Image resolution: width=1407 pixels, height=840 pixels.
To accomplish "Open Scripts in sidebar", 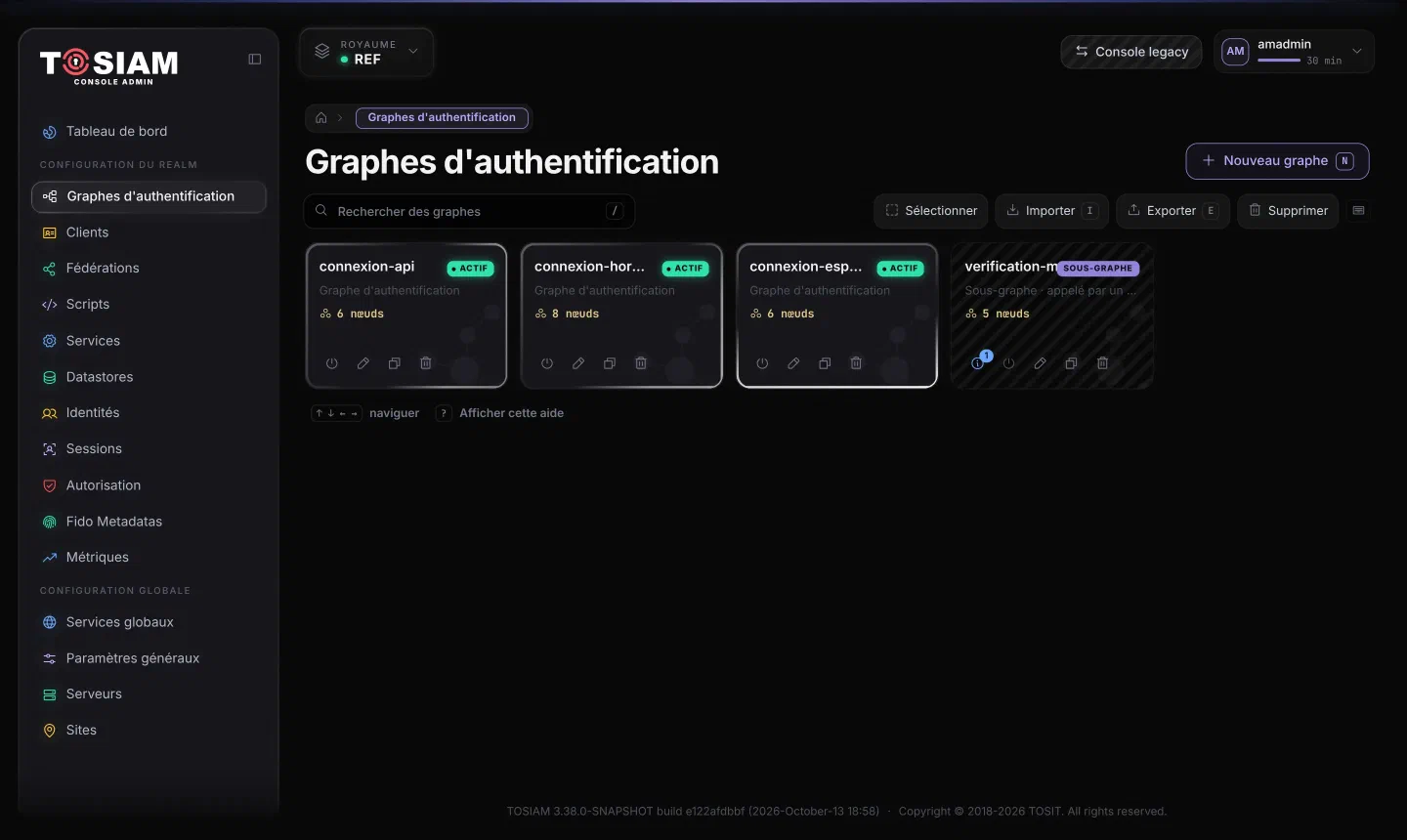I will click(x=149, y=305).
